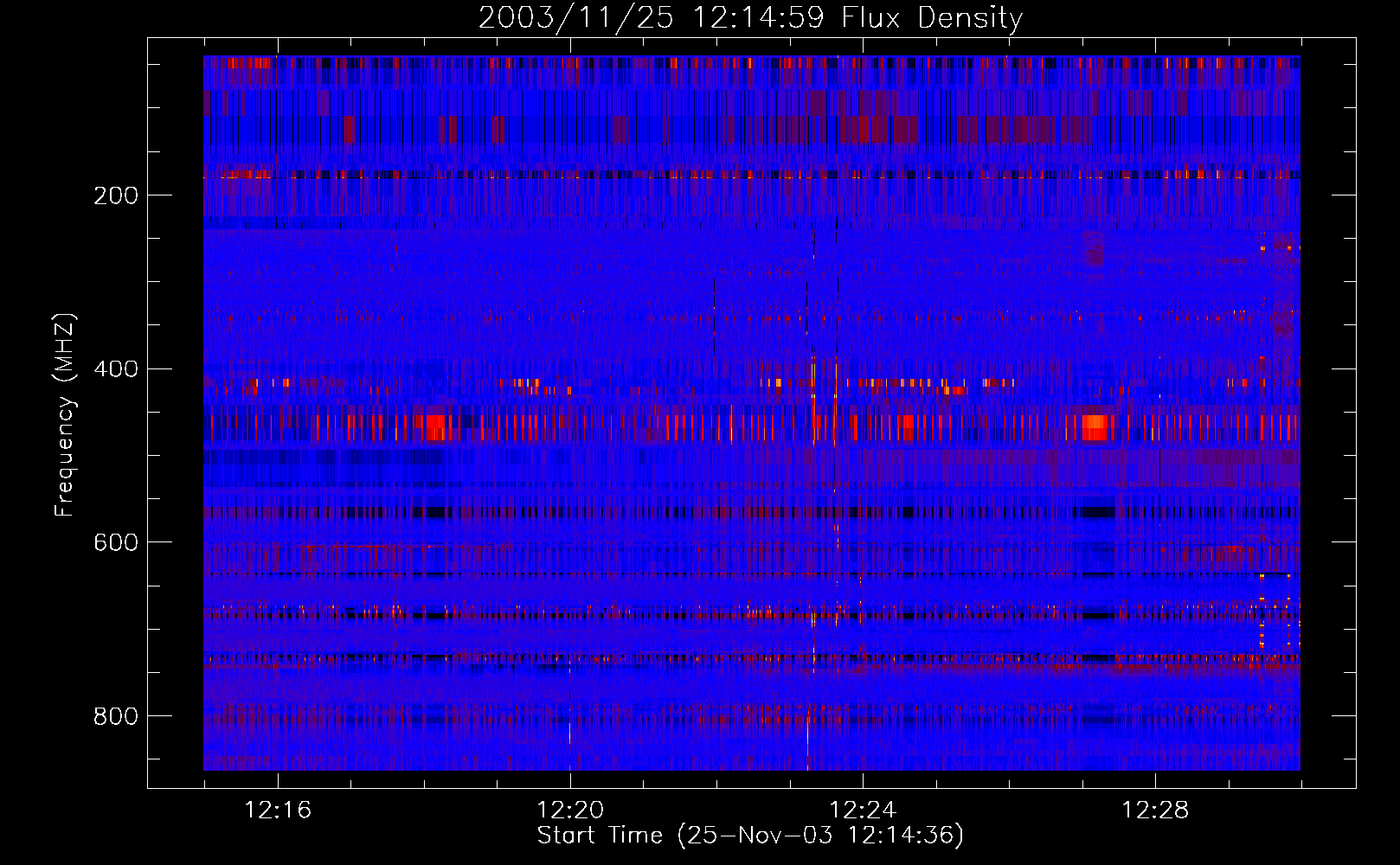Click the 12:16 time tick label

tap(278, 811)
